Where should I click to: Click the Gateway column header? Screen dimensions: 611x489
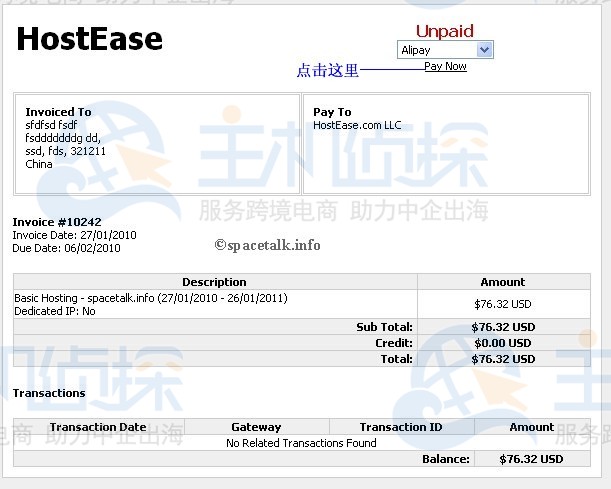click(x=256, y=427)
